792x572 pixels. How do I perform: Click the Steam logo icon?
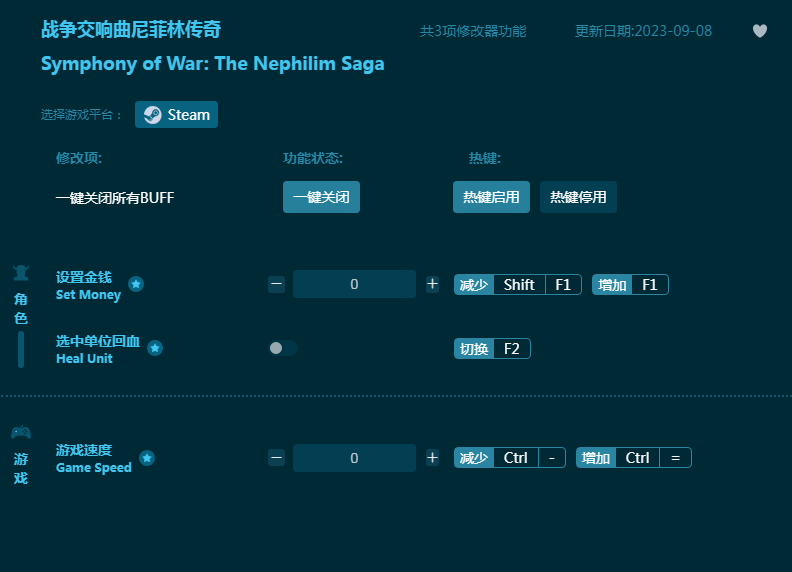pos(152,115)
